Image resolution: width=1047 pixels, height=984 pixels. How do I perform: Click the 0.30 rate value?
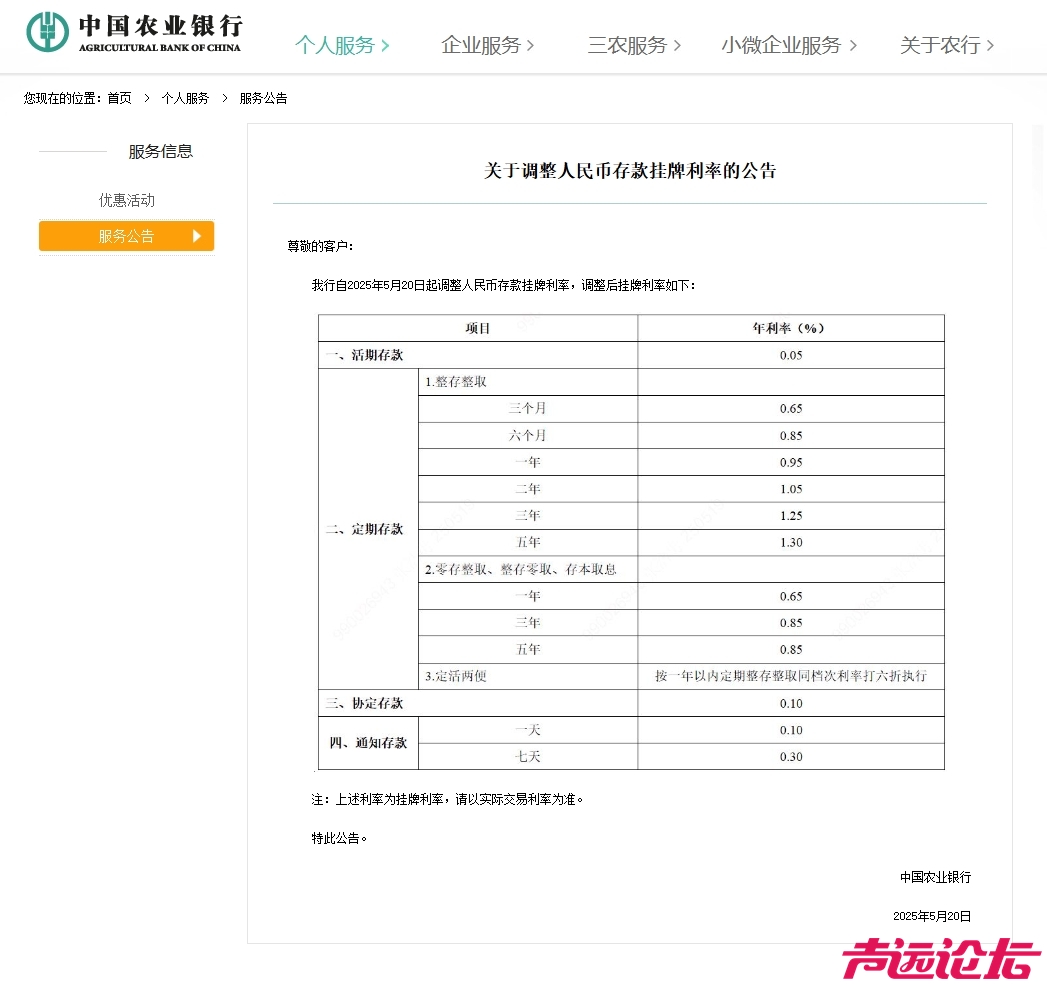coord(791,757)
